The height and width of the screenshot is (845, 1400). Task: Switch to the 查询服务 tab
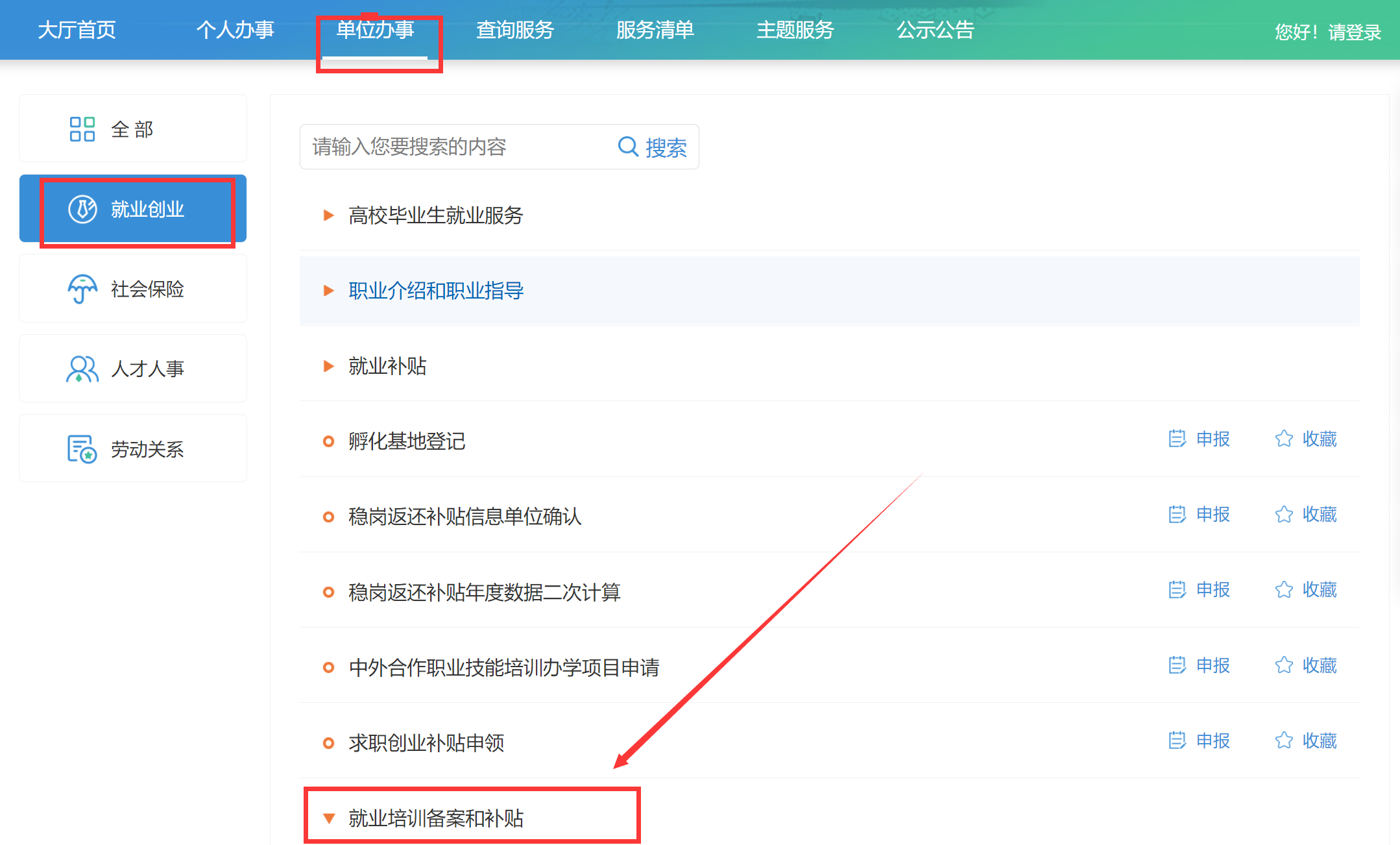click(x=514, y=30)
